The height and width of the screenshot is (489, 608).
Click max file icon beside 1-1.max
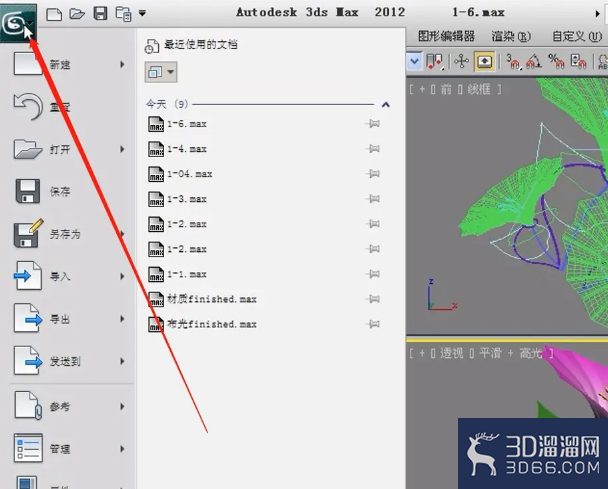click(156, 274)
